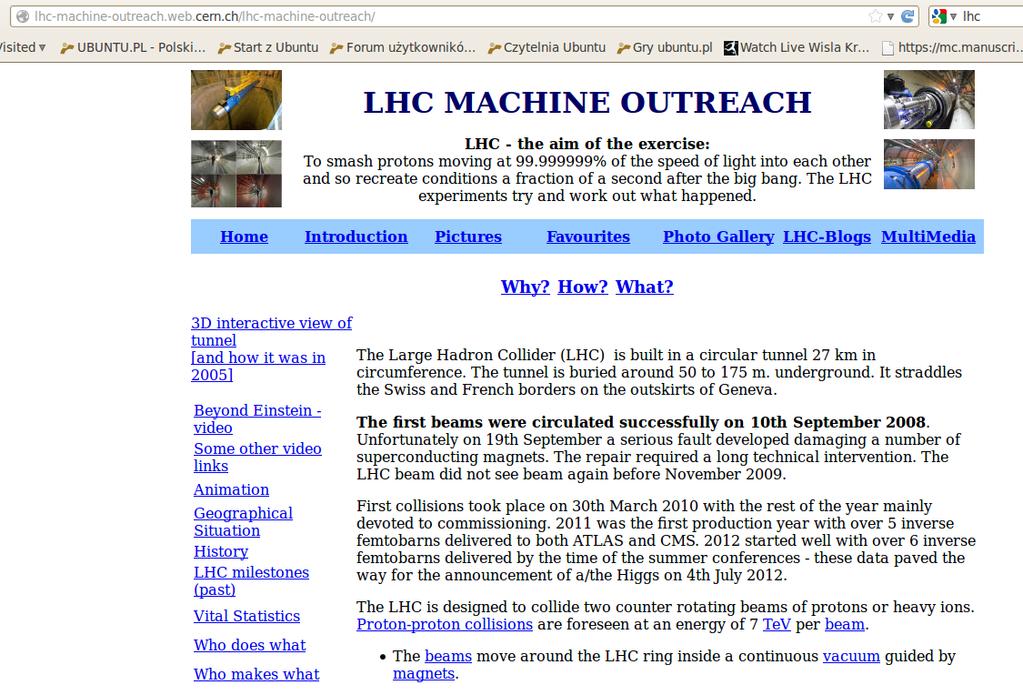The height and width of the screenshot is (695, 1023).
Task: Click the blue magnet tunnel thumbnail
Action: (929, 164)
